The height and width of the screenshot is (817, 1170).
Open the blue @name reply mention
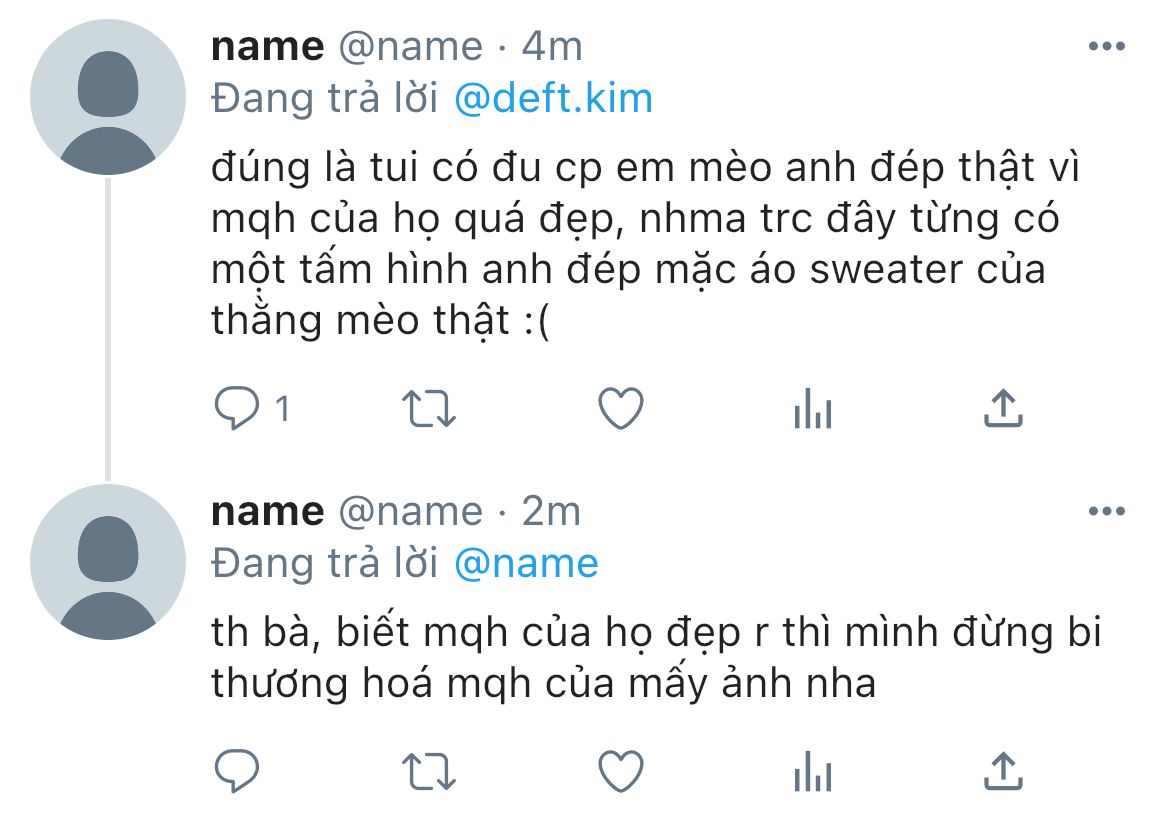(527, 563)
